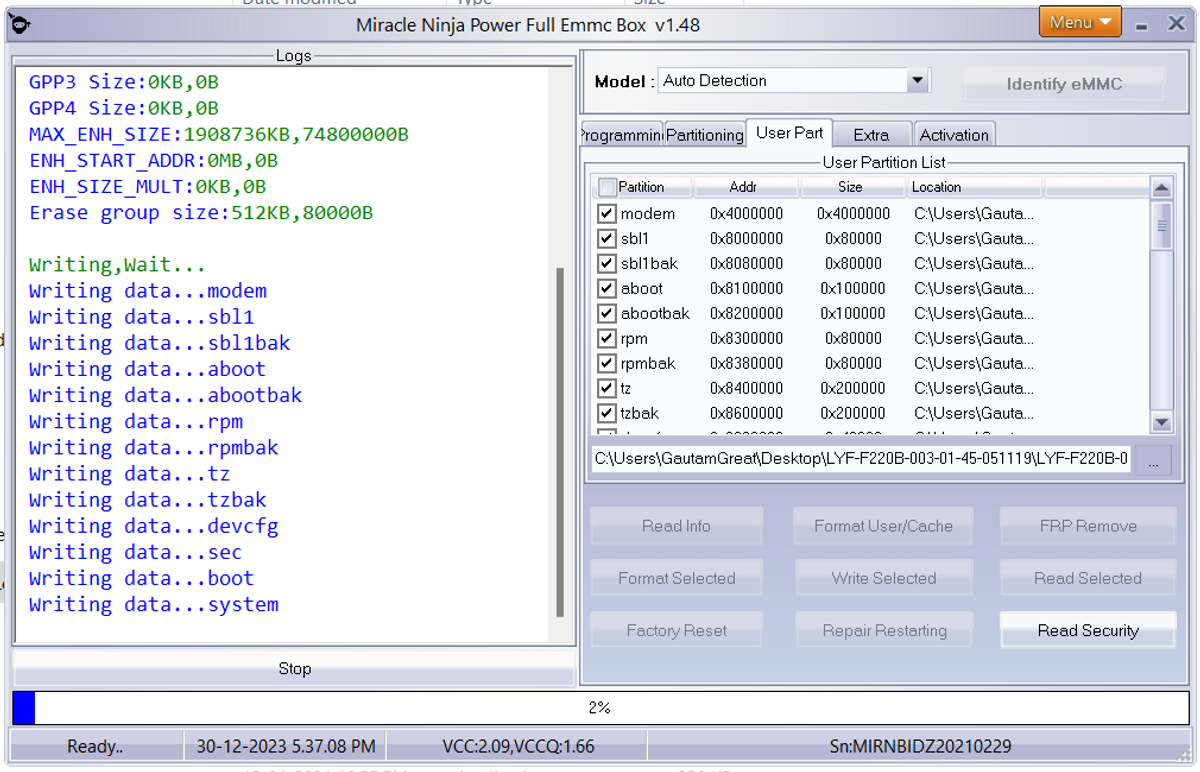Click the Read Security button
Screen dimensions: 1200x772
click(x=1088, y=631)
